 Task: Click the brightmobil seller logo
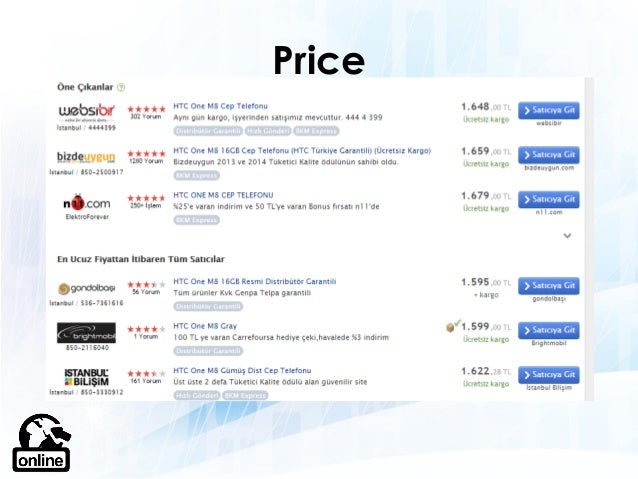86,333
